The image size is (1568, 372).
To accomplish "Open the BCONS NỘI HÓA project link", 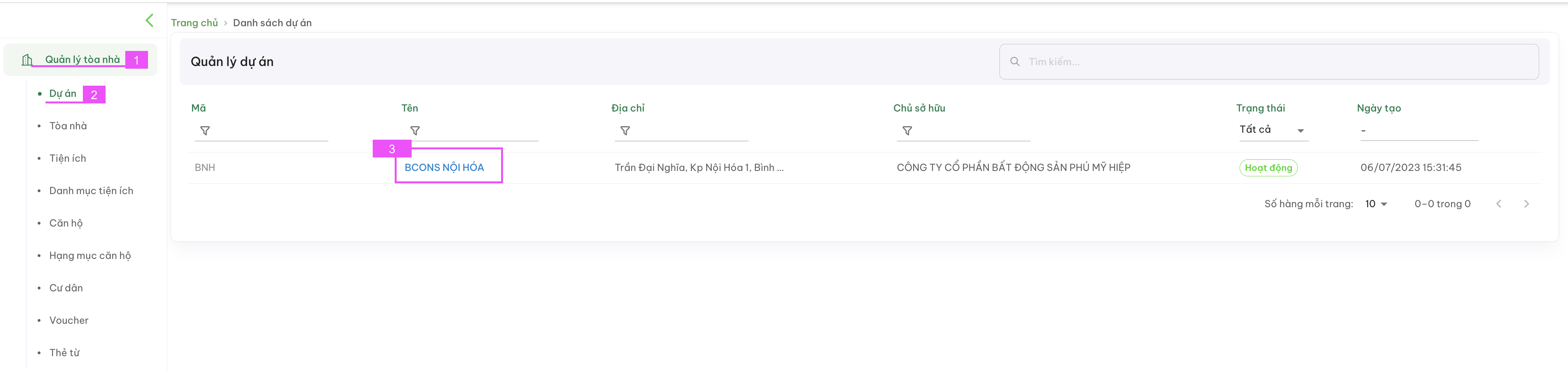I will pos(444,167).
